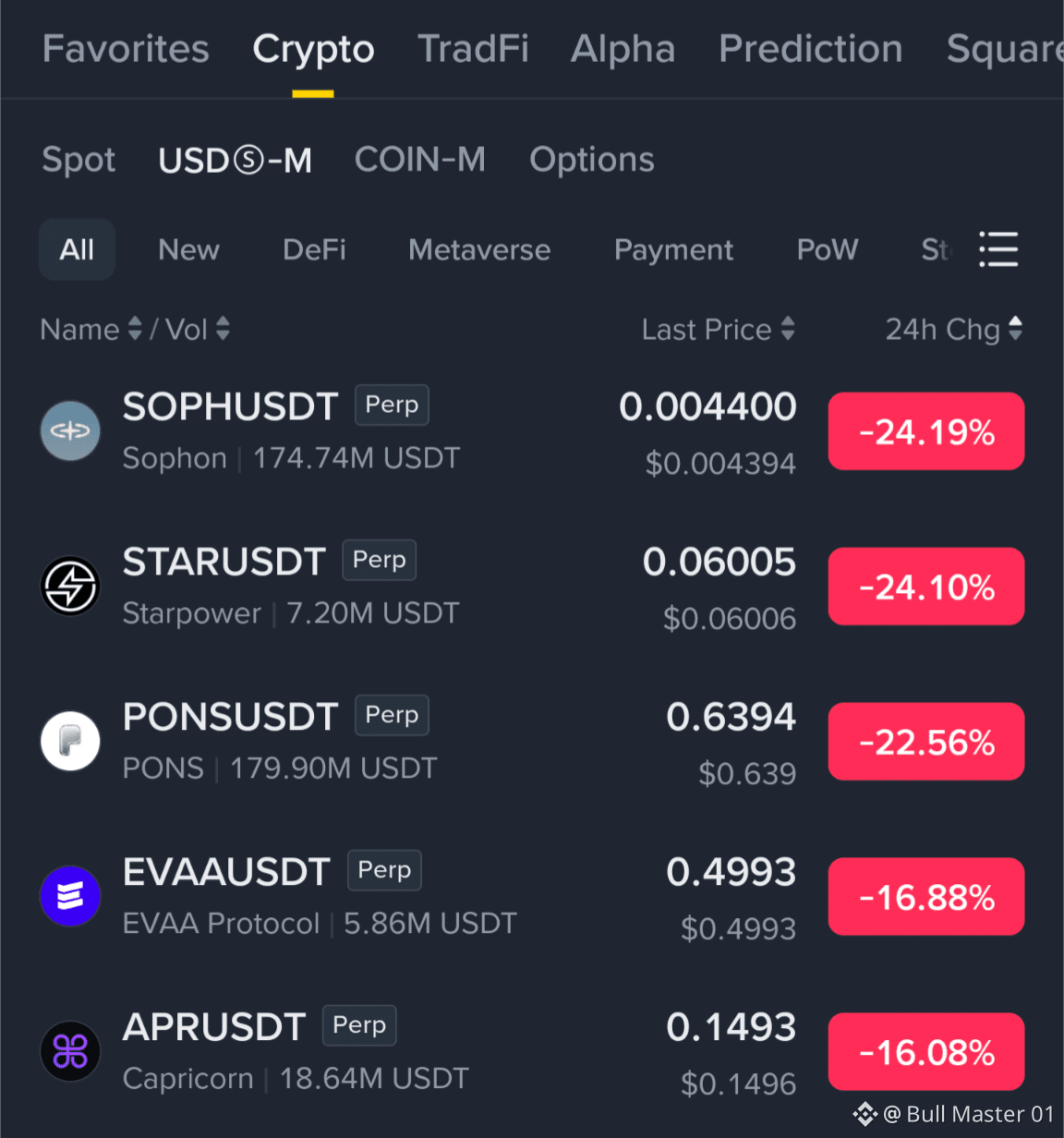Filter by the DeFi category
This screenshot has height=1138, width=1064.
point(314,249)
